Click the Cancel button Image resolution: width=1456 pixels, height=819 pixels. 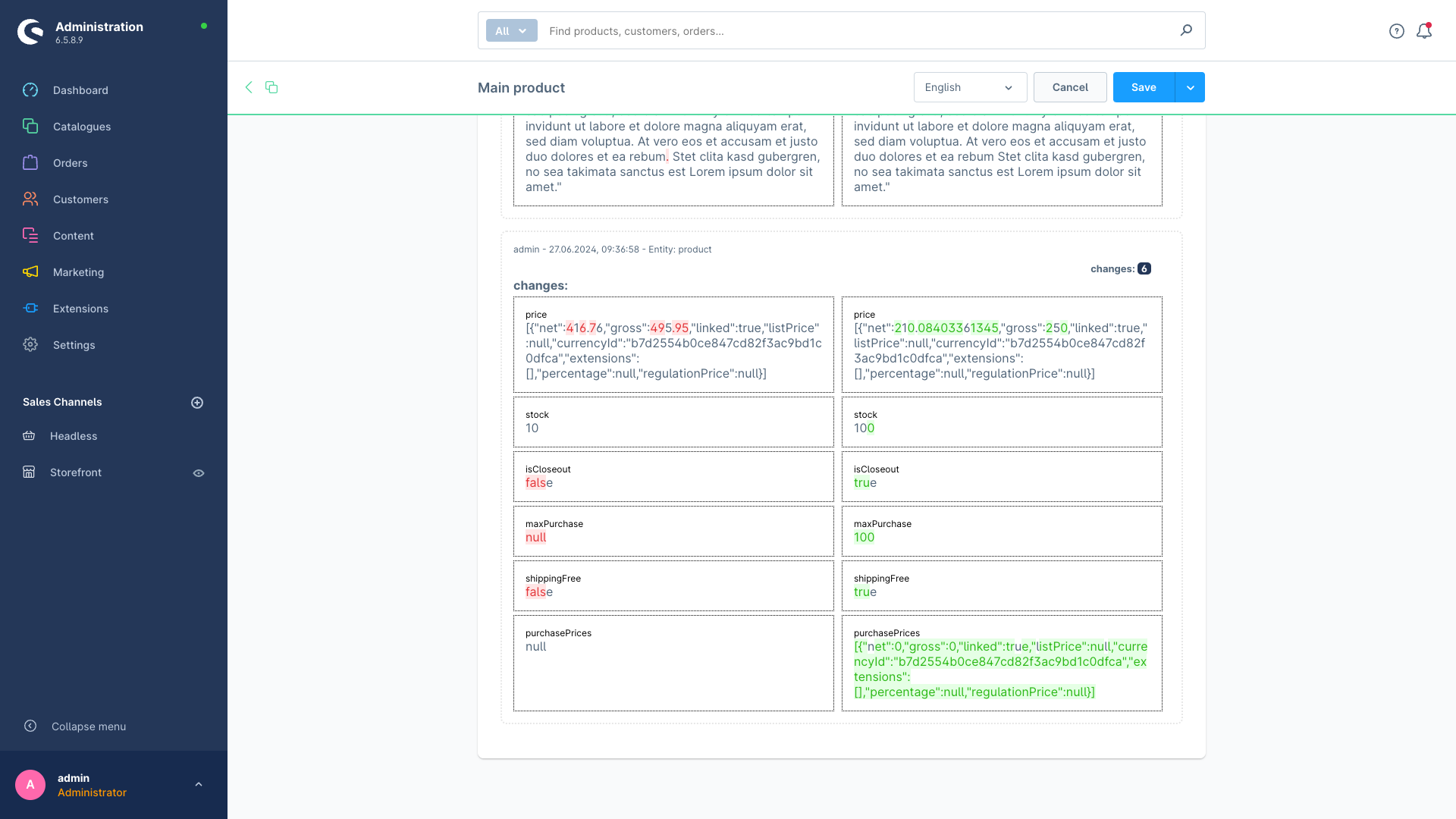1070,88
